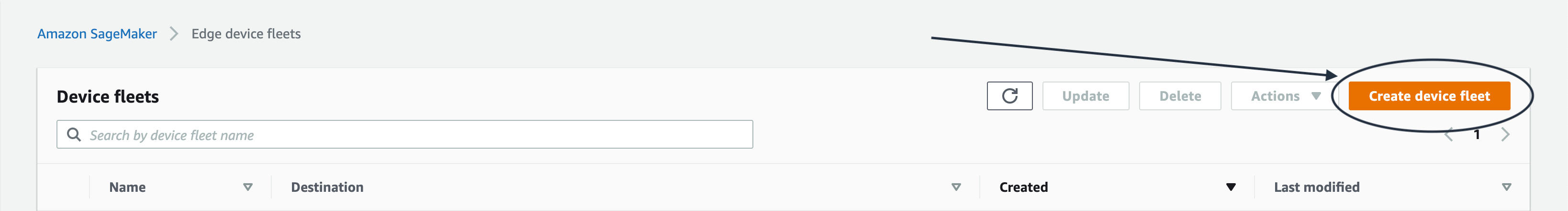Focus the device fleet name search field
Viewport: 1568px width, 211px height.
point(414,135)
